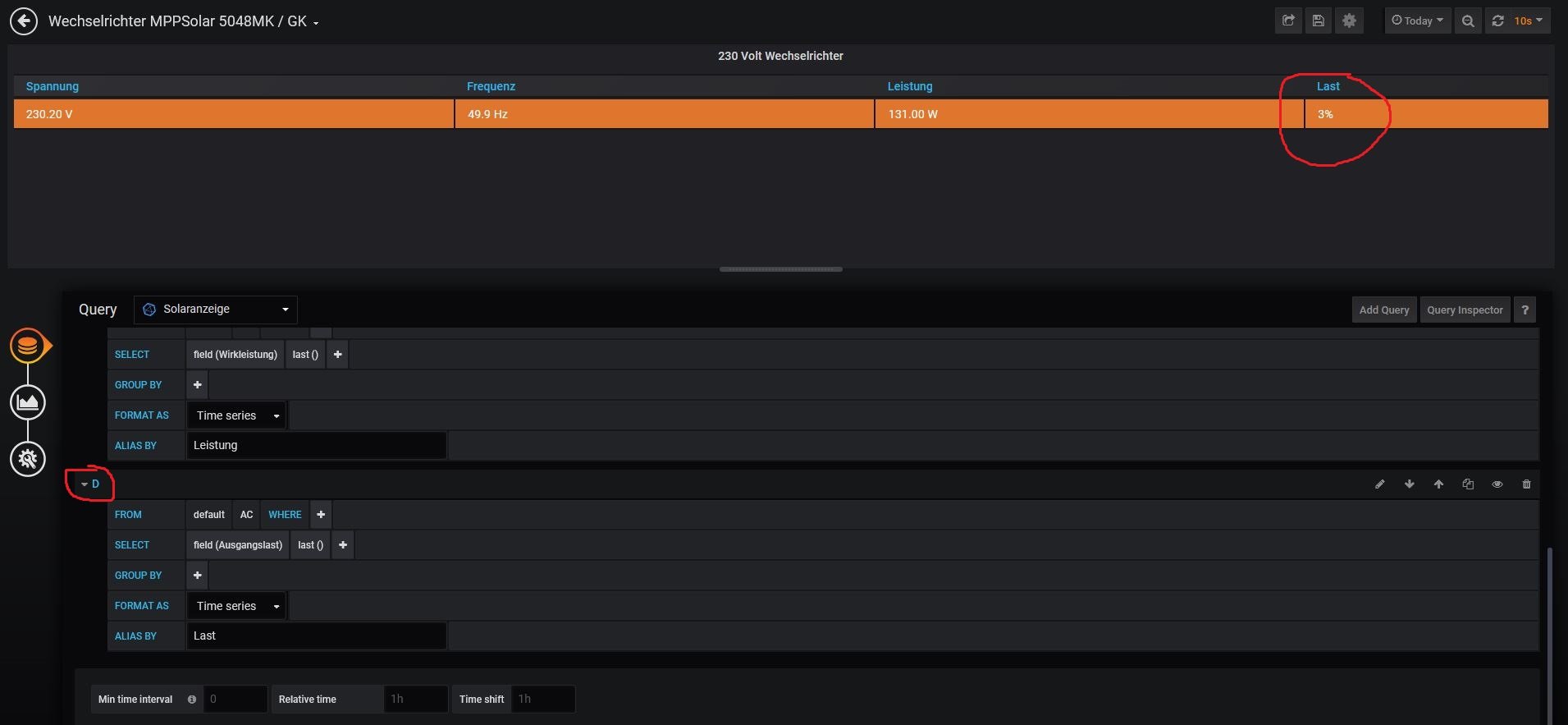Click the zoom out time range icon

click(x=1468, y=21)
